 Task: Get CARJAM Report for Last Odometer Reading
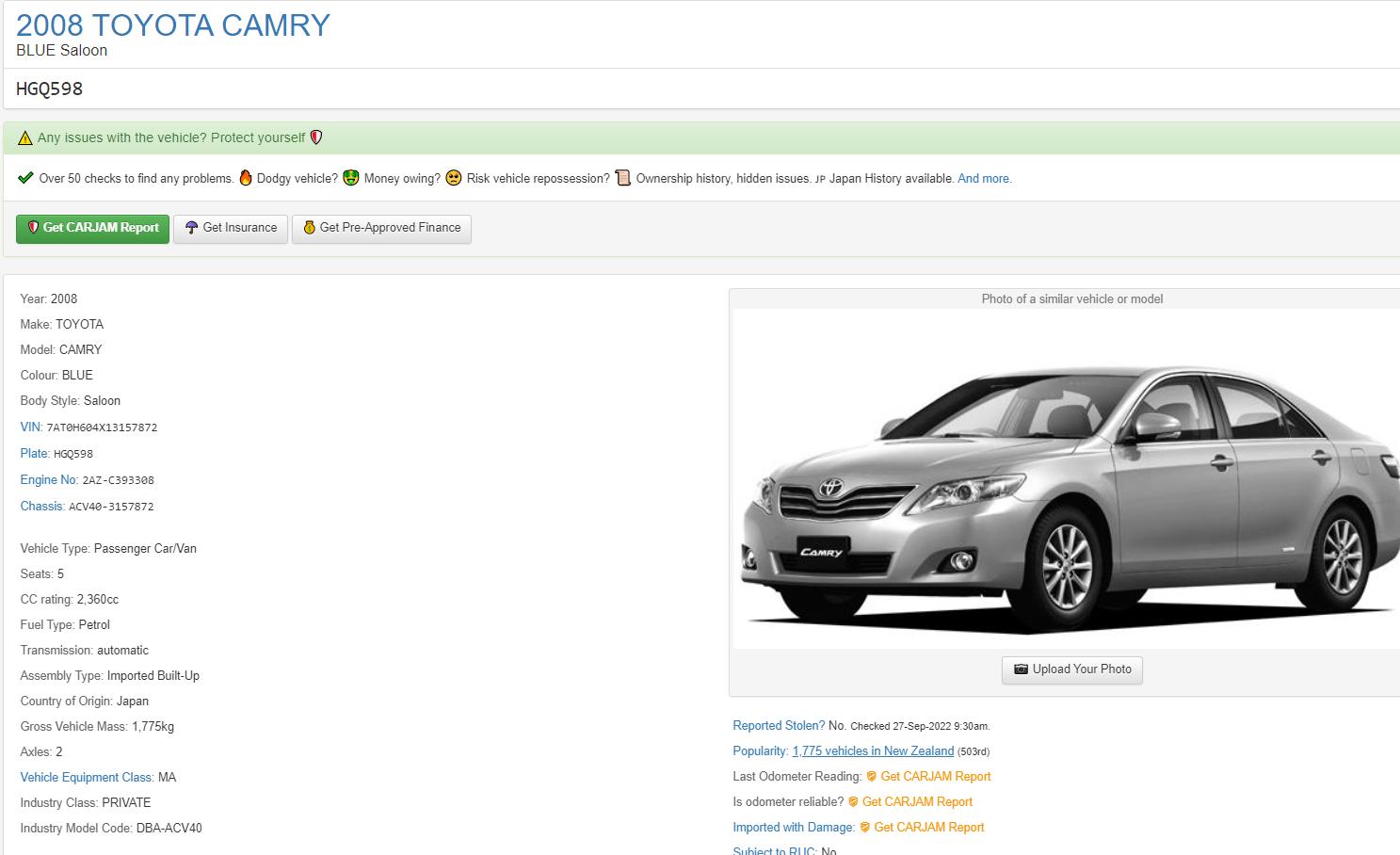click(936, 777)
